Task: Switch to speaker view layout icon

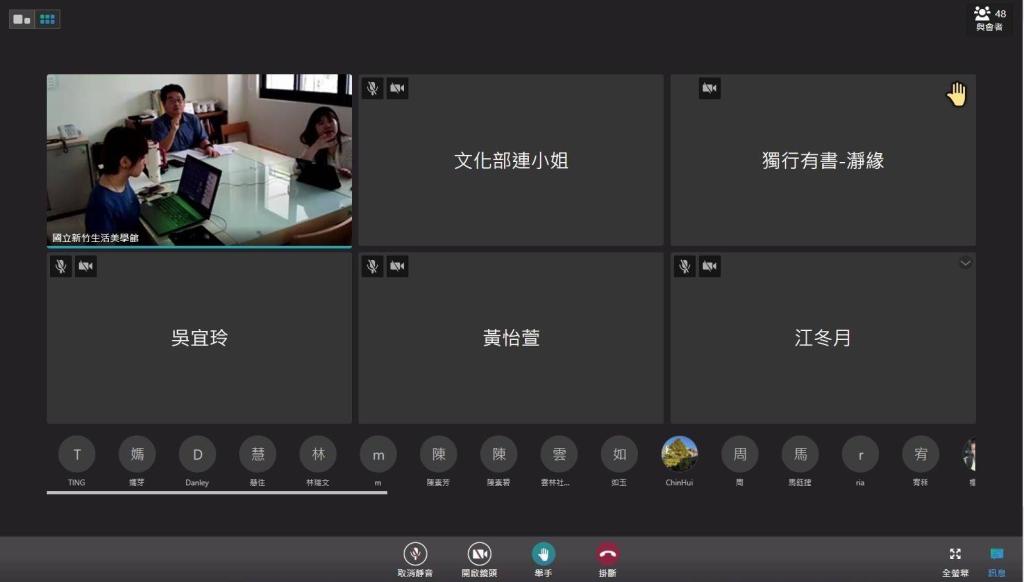Action: click(x=22, y=19)
